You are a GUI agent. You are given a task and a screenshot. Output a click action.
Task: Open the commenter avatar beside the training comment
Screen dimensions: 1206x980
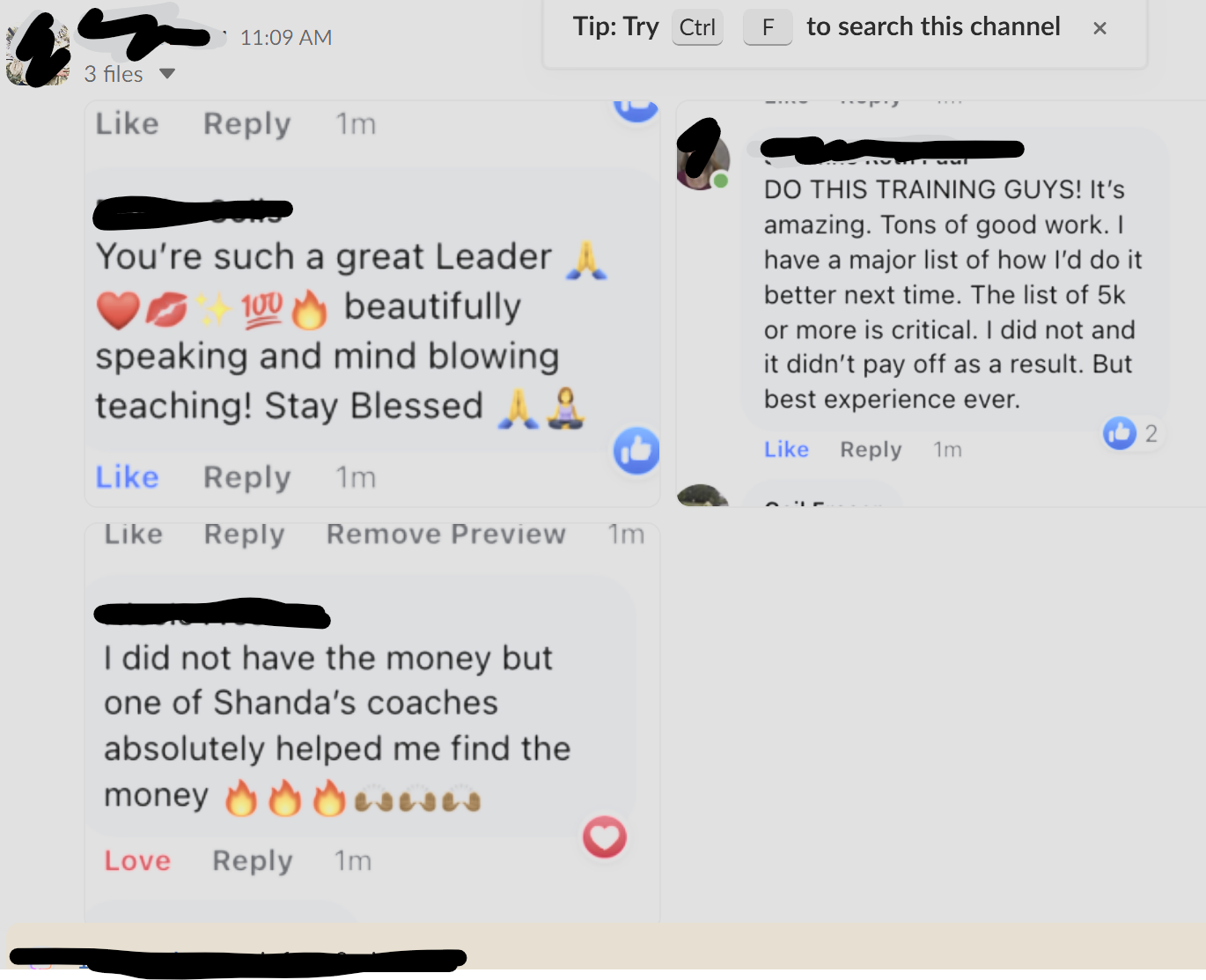click(x=702, y=161)
